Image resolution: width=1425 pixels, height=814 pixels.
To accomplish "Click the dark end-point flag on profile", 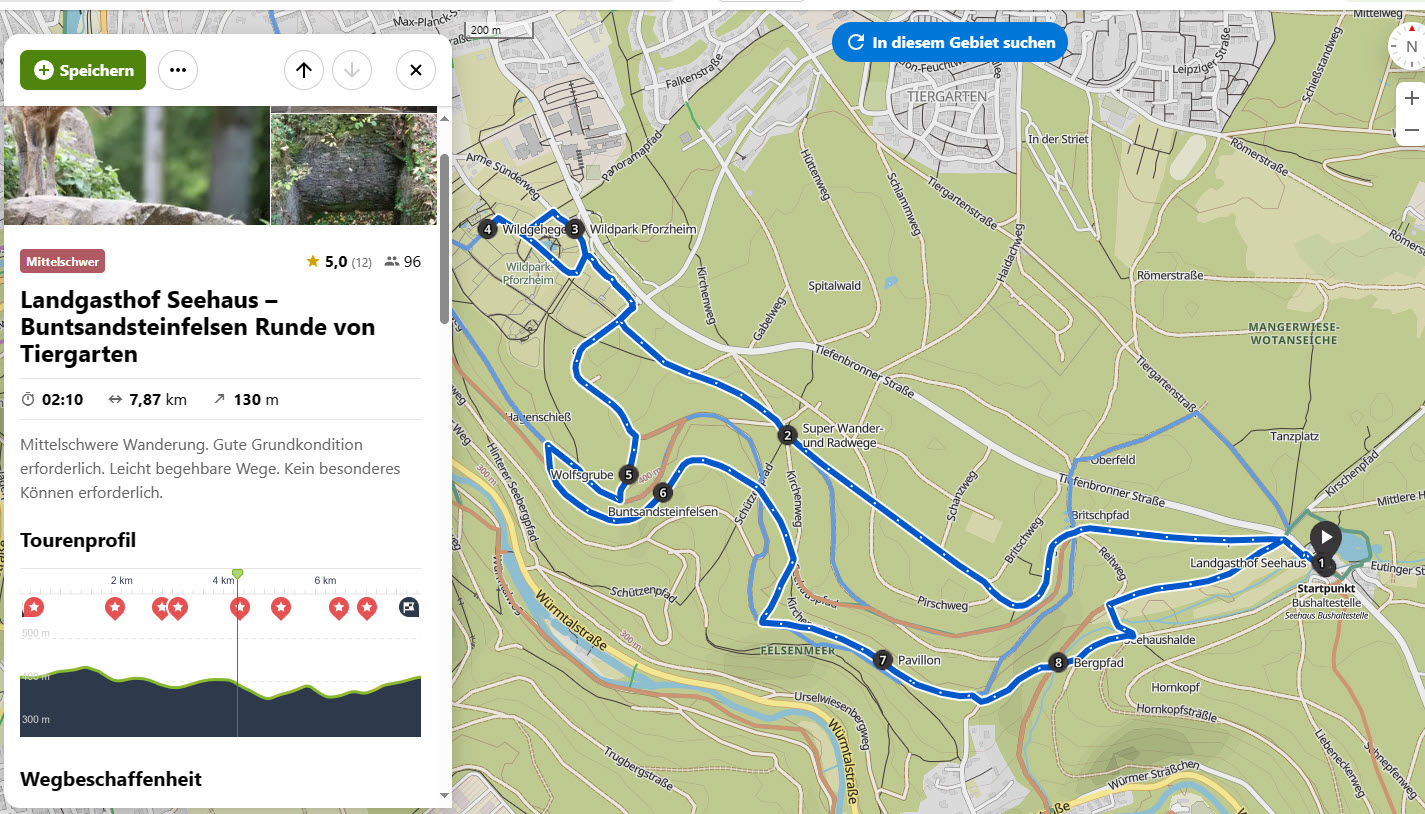I will pyautogui.click(x=409, y=607).
